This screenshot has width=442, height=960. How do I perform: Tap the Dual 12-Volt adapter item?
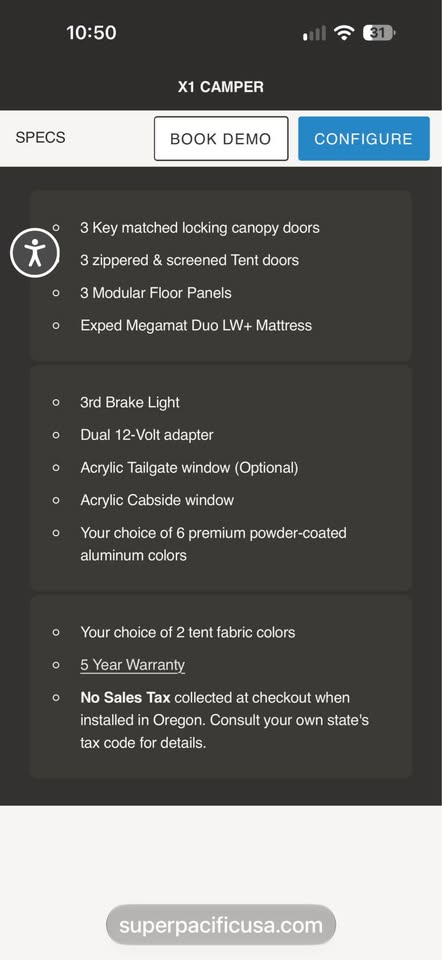coord(147,435)
